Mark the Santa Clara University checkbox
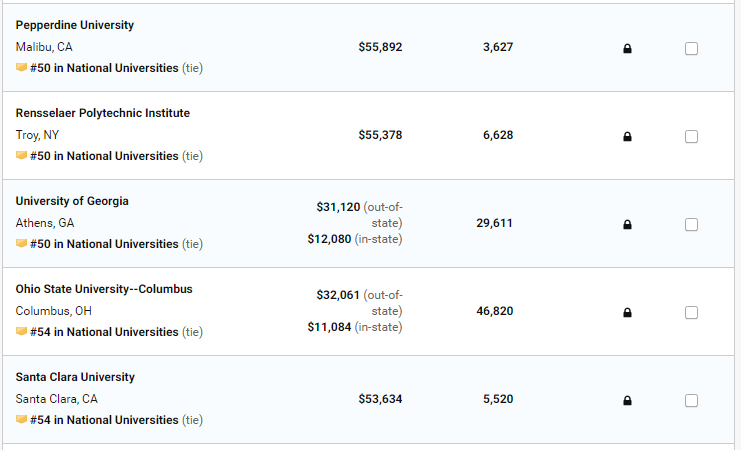The image size is (741, 450). click(x=691, y=401)
